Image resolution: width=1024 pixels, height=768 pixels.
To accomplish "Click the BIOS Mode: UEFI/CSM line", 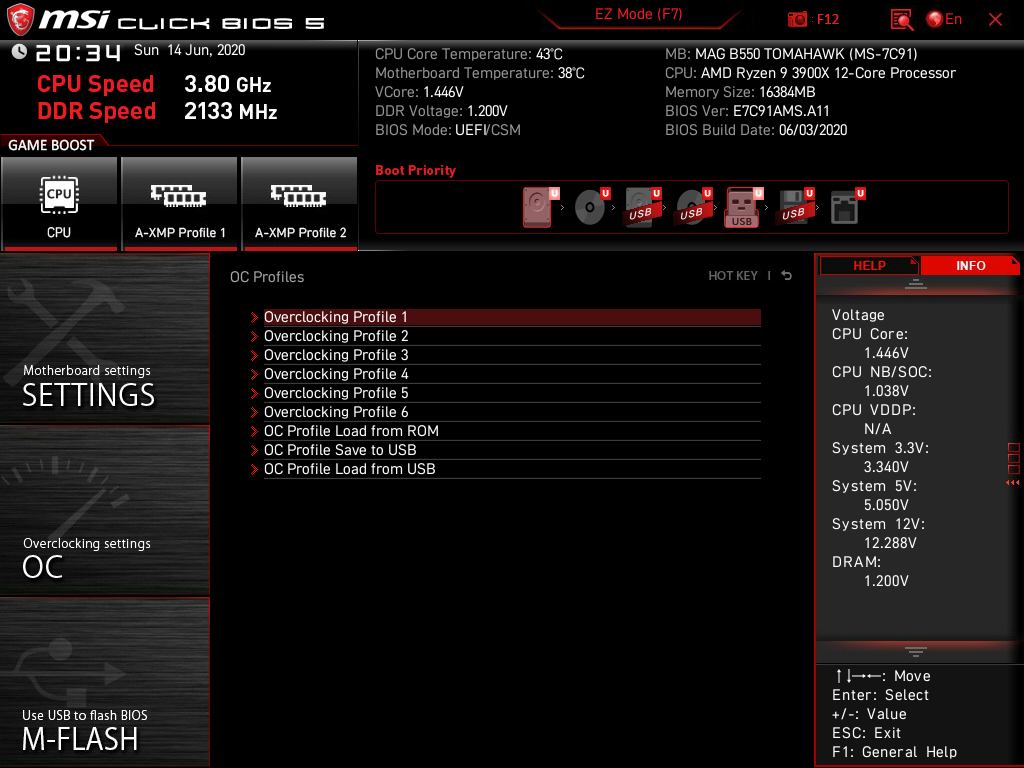I will tap(448, 130).
